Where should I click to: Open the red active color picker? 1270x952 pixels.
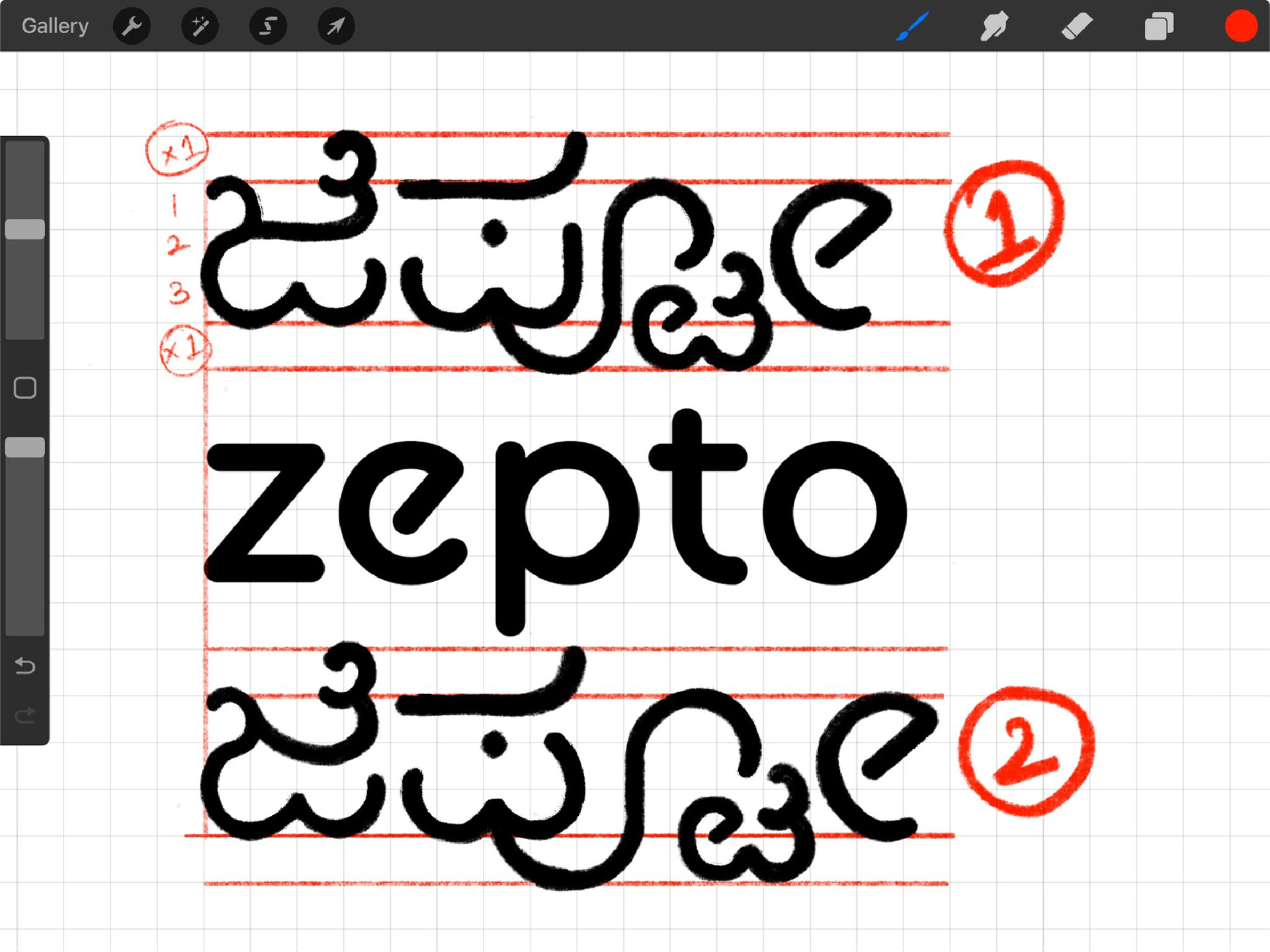[1240, 26]
